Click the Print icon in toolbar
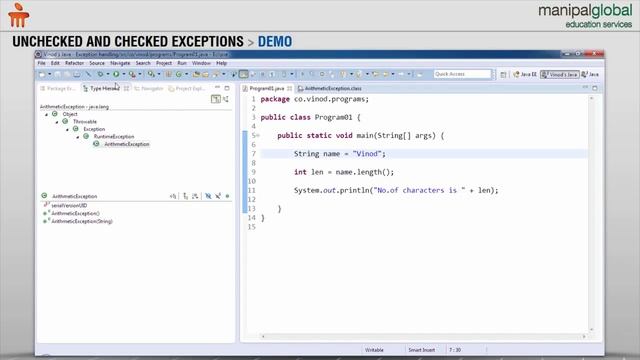The image size is (640, 360). 77,74
